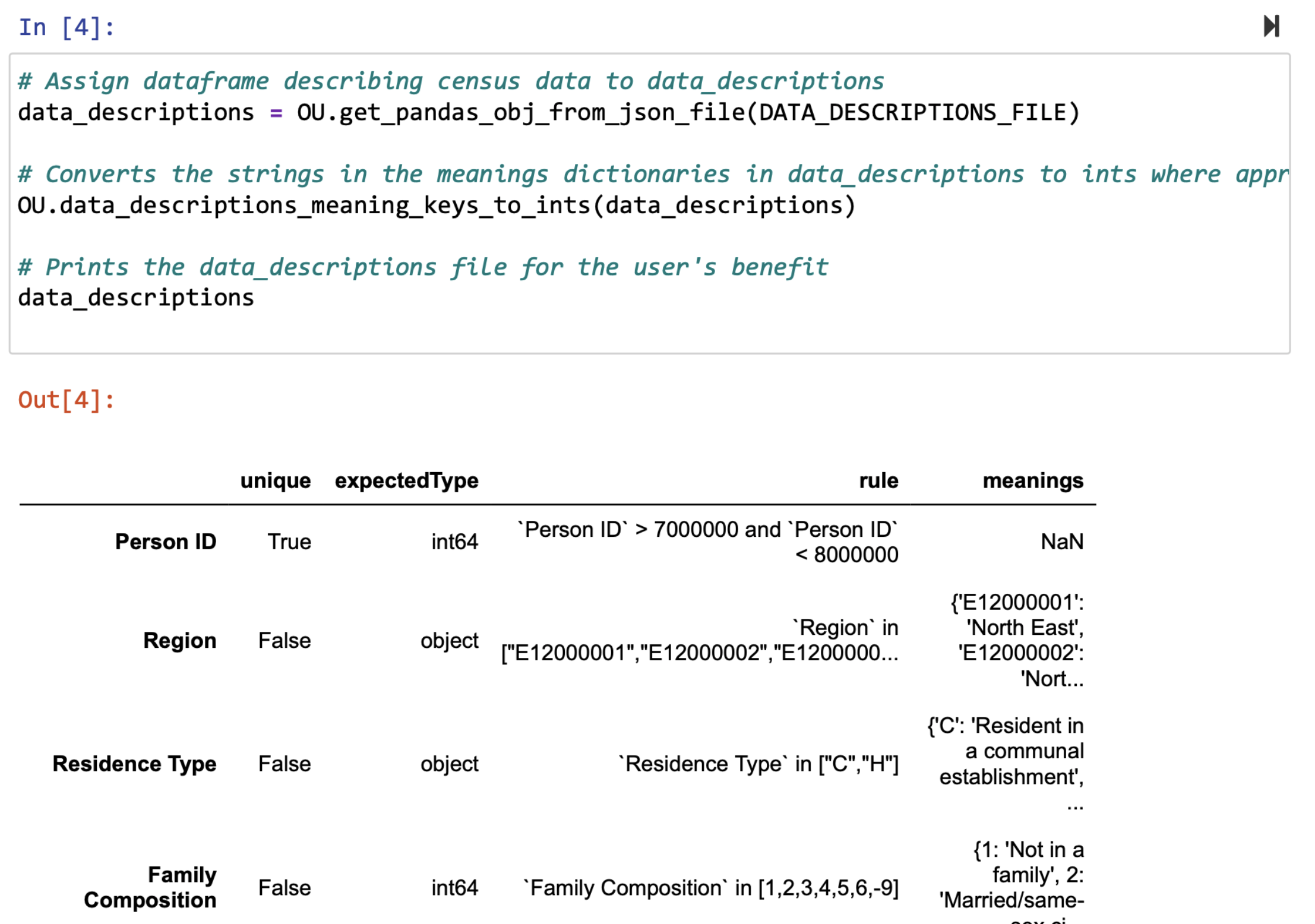Click the 'NaN' meanings cell
Viewport: 1315px width, 924px height.
(x=1061, y=542)
